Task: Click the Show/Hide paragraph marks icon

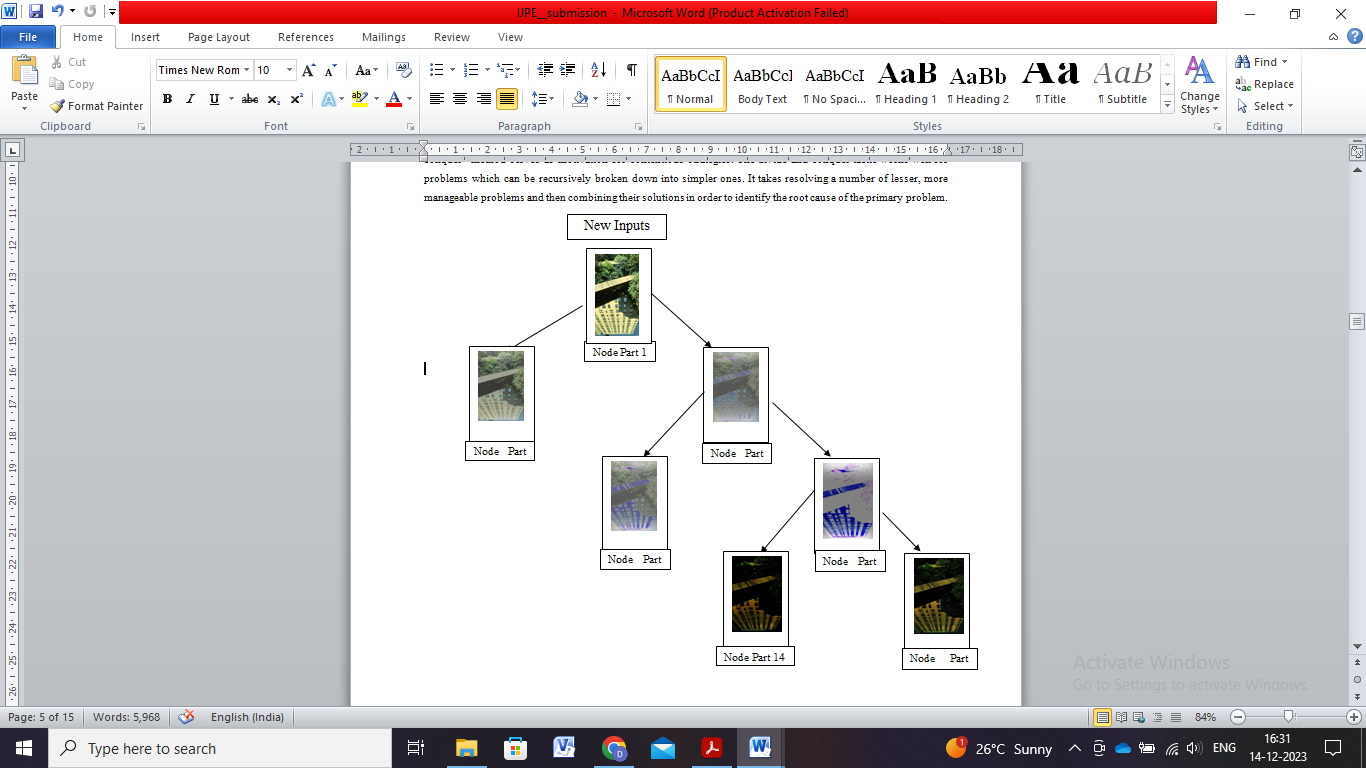Action: 631,70
